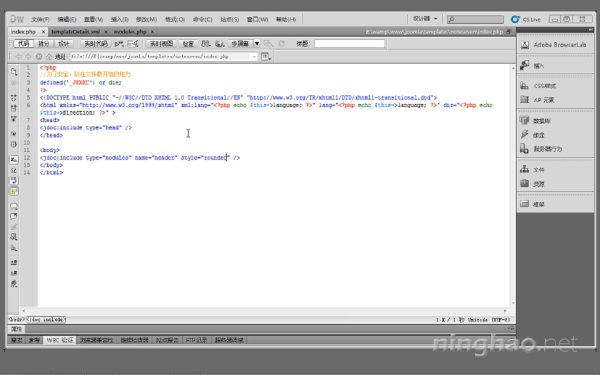The width and height of the screenshot is (600, 375).
Task: Toggle the 实时代码 Live Code button
Action: (x=96, y=44)
